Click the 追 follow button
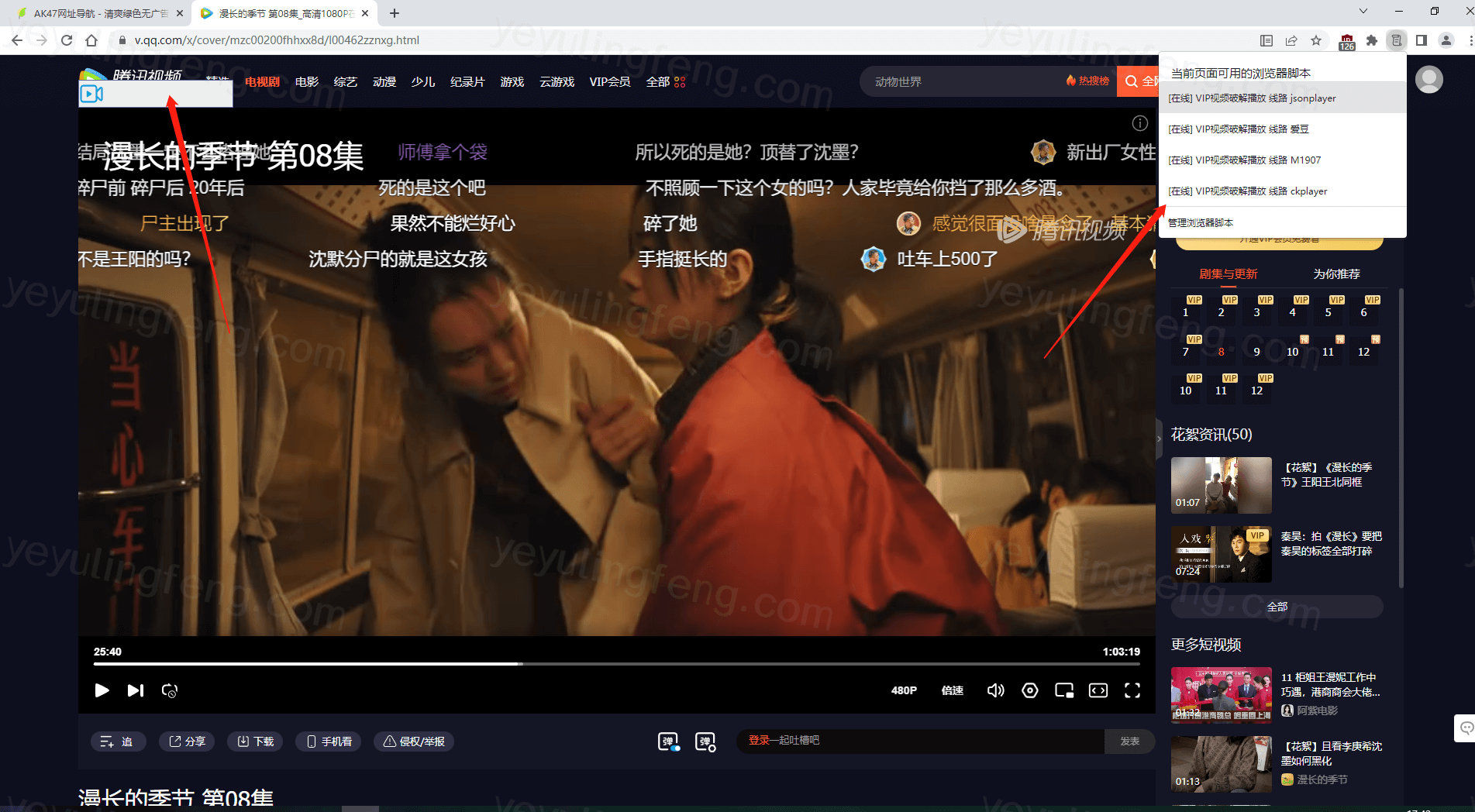This screenshot has height=812, width=1475. pyautogui.click(x=117, y=741)
